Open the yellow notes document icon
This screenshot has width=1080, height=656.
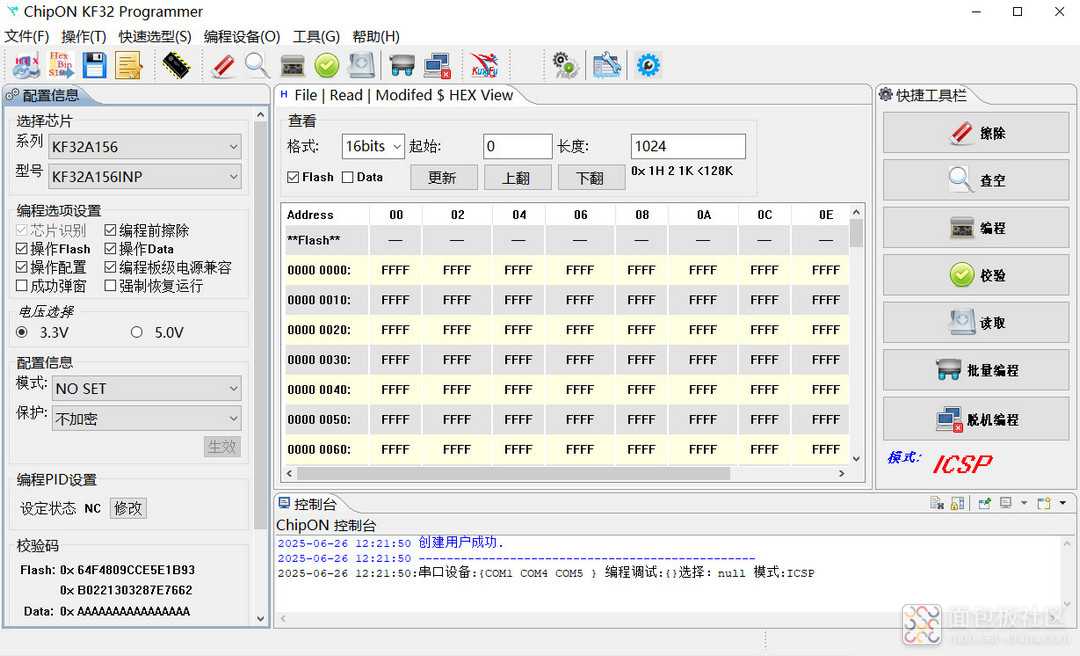click(128, 65)
